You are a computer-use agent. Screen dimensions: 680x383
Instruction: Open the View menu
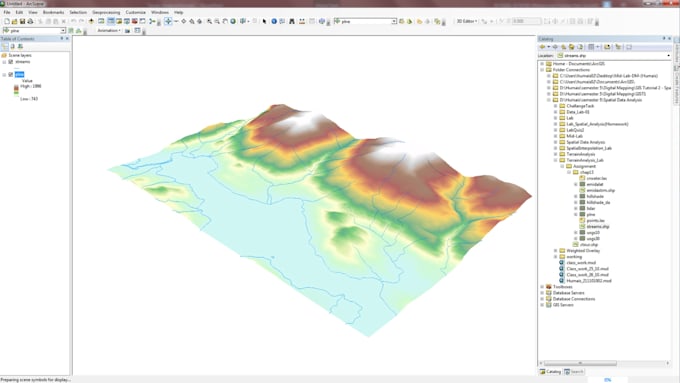coord(33,13)
